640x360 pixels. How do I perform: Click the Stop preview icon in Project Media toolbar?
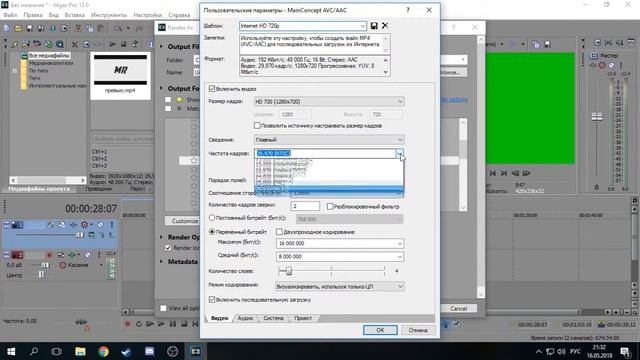coord(123,44)
